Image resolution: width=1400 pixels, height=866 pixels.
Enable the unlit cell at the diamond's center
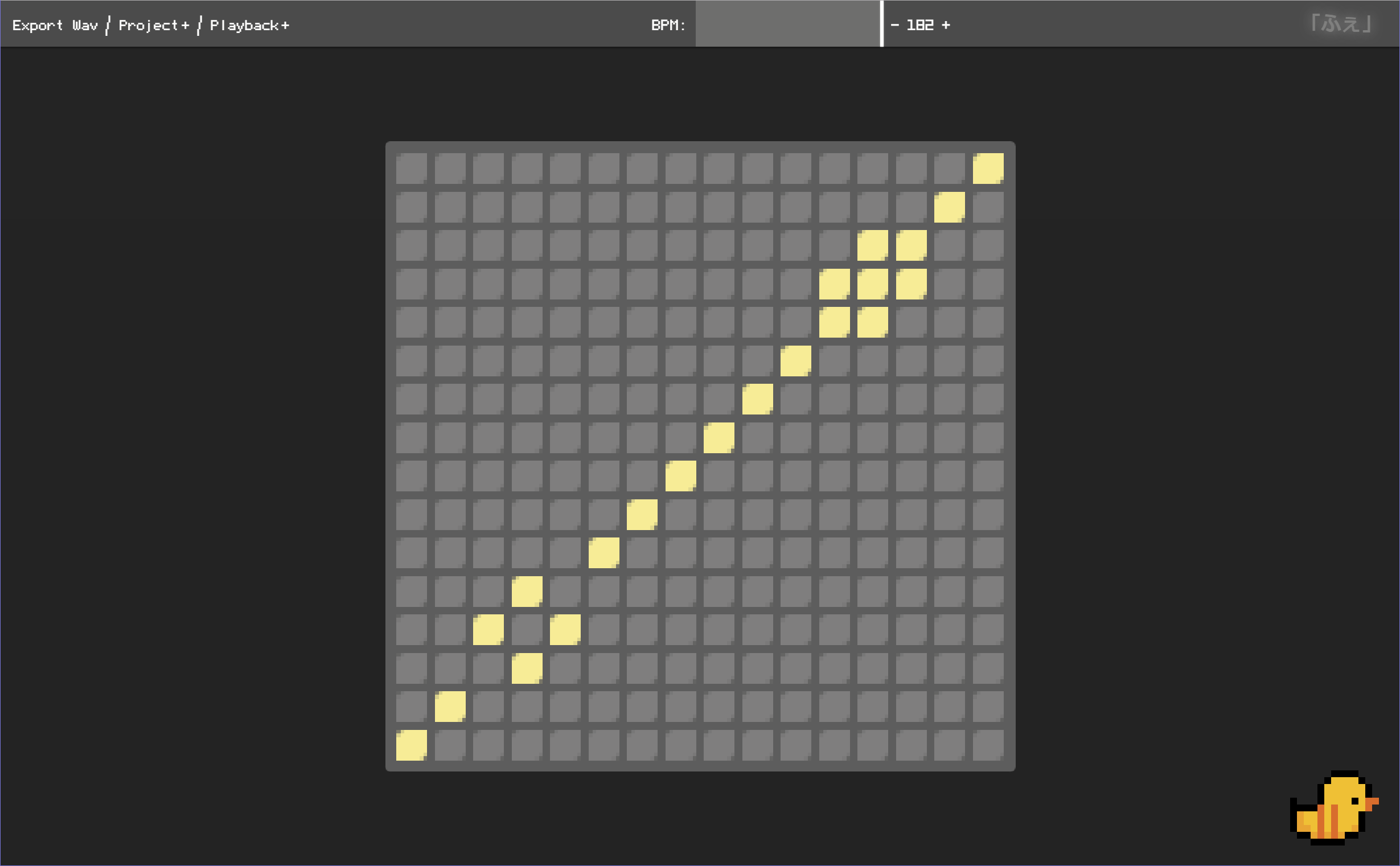pyautogui.click(x=527, y=630)
